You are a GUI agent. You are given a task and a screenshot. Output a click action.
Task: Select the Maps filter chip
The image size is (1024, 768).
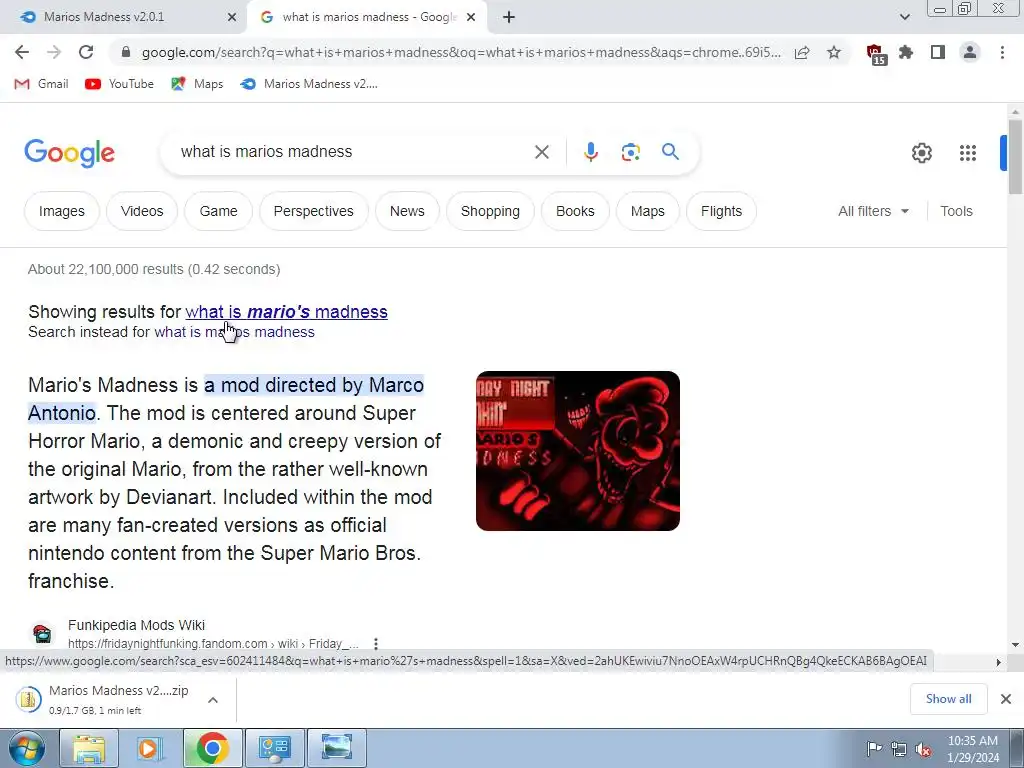647,211
